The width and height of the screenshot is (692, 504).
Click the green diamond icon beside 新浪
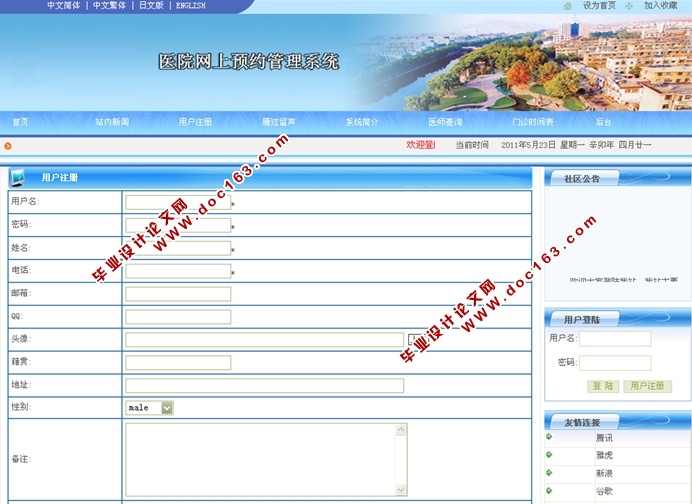pos(549,472)
